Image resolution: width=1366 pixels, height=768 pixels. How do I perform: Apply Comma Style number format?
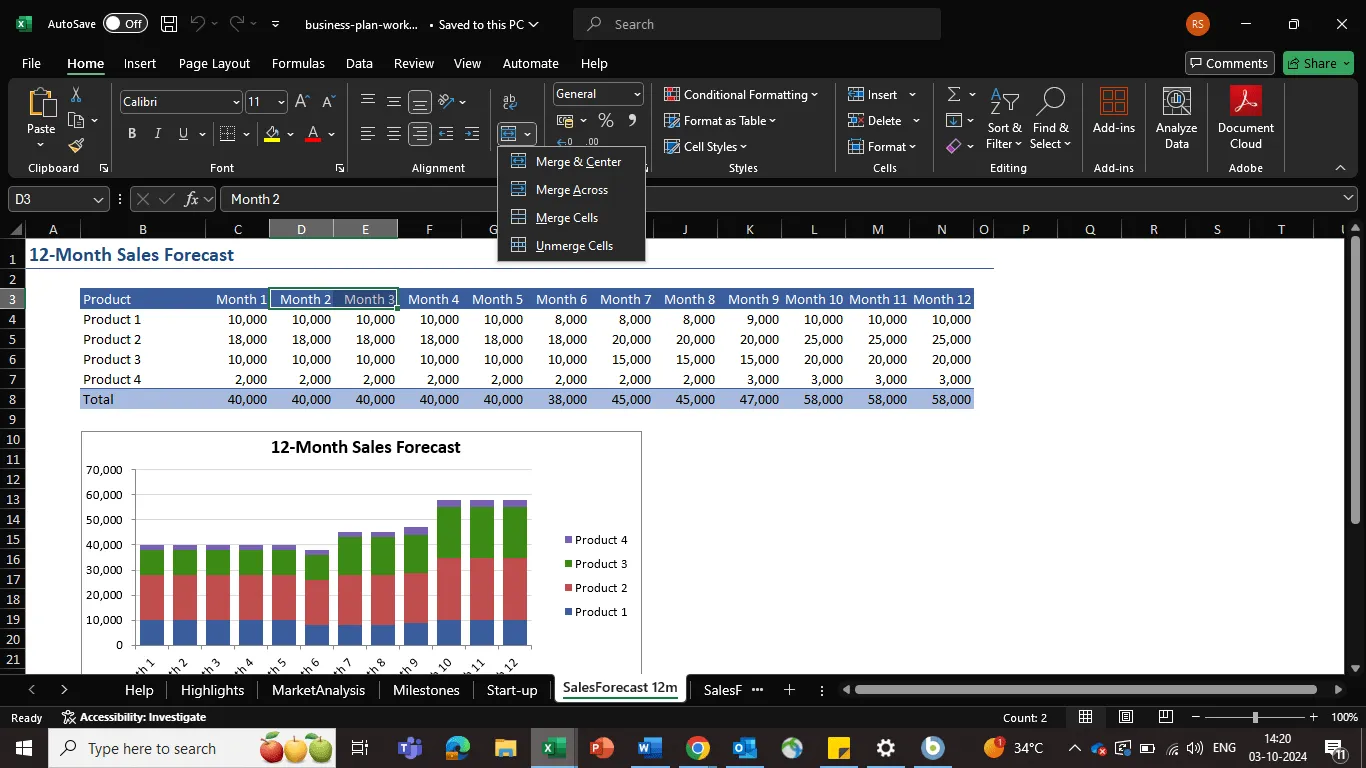pyautogui.click(x=631, y=121)
